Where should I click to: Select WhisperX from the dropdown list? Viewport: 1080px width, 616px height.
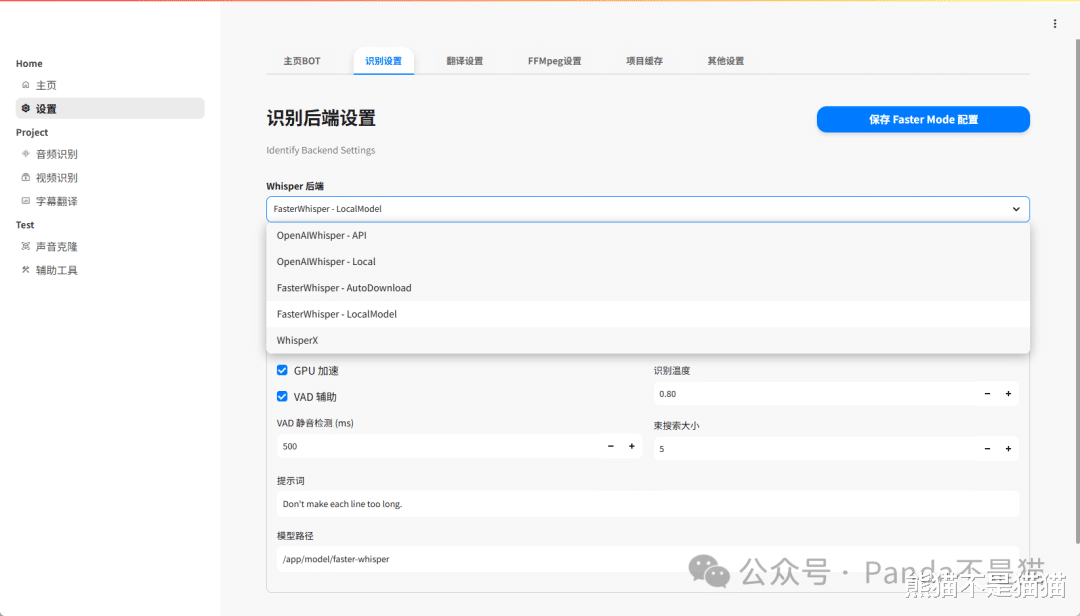tap(298, 340)
